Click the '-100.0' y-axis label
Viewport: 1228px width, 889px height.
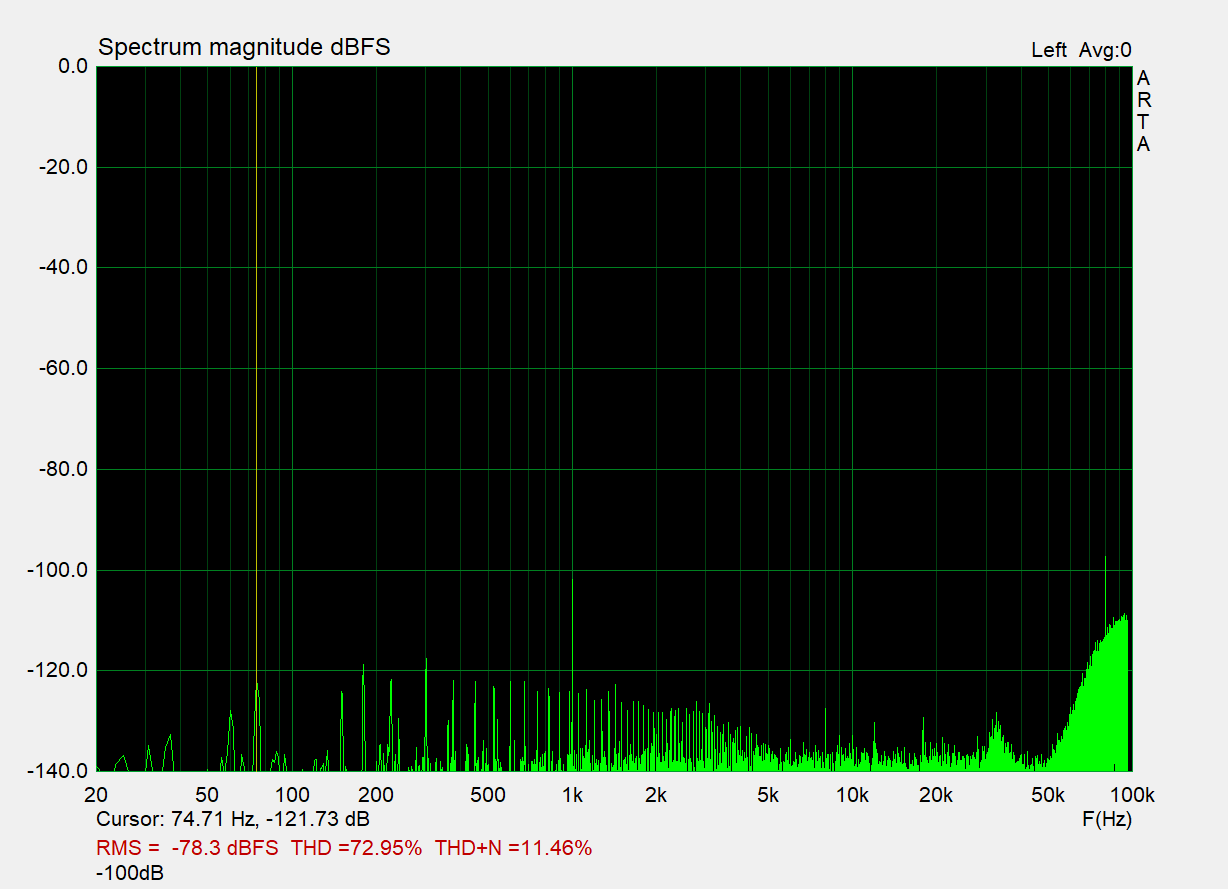59,570
